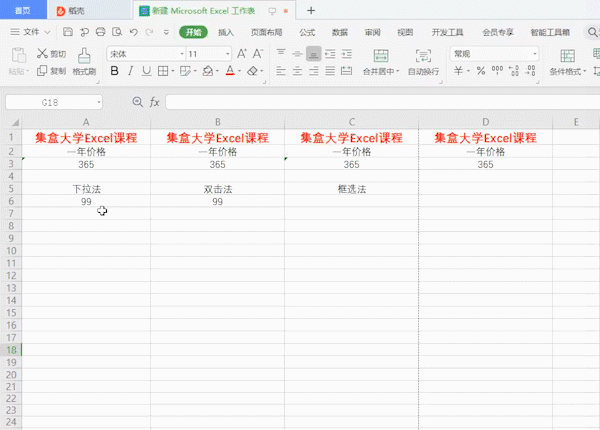Click the Print icon in quick toolbar
The height and width of the screenshot is (430, 600).
tap(101, 32)
